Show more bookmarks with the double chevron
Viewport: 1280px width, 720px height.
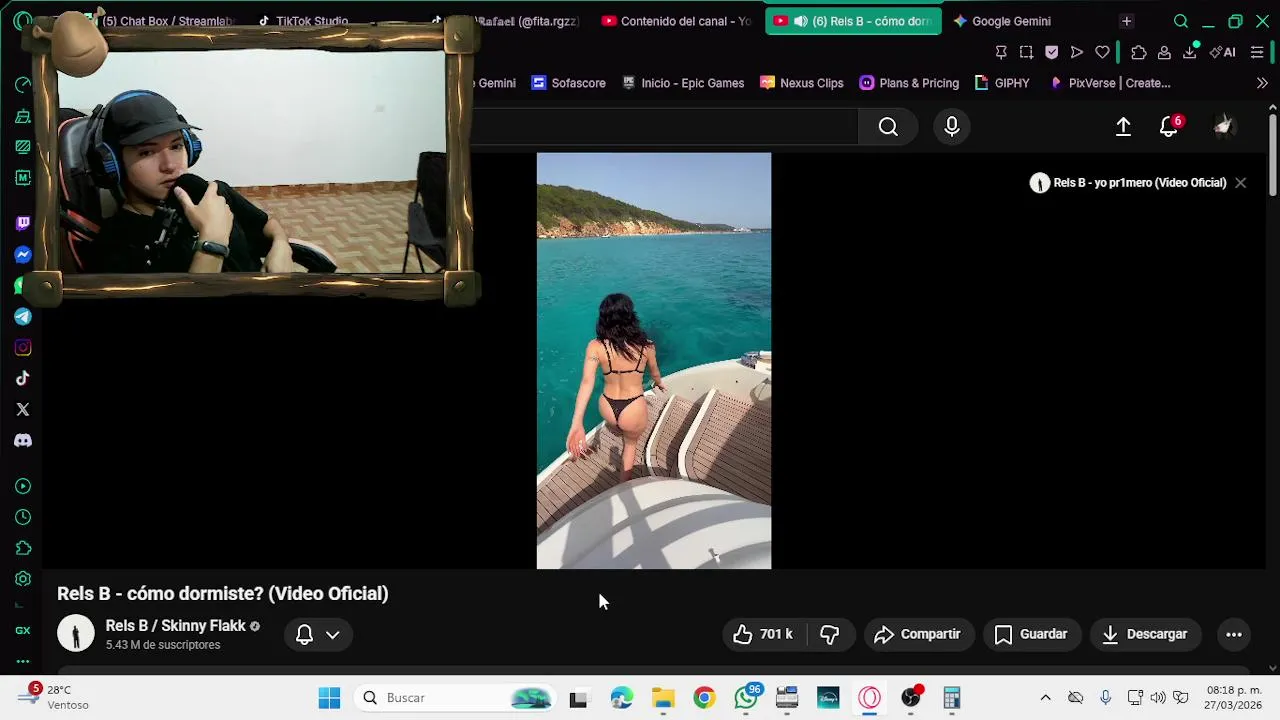1262,83
